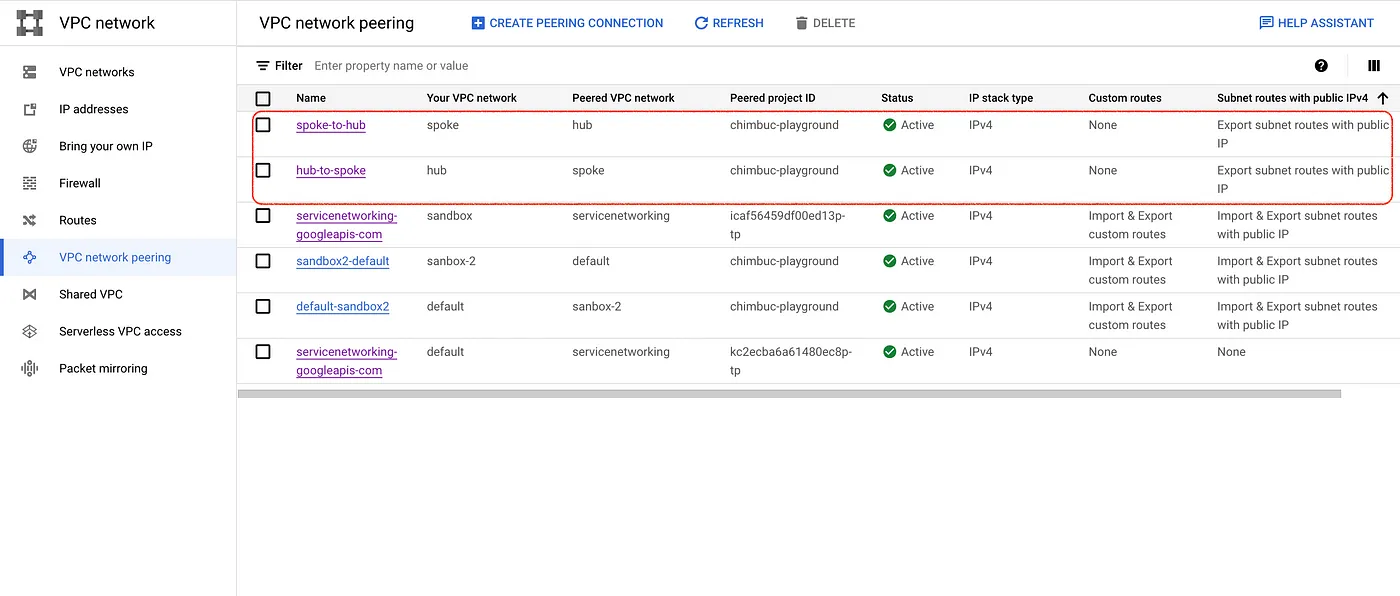
Task: Open the column display options icon
Action: pyautogui.click(x=1374, y=66)
